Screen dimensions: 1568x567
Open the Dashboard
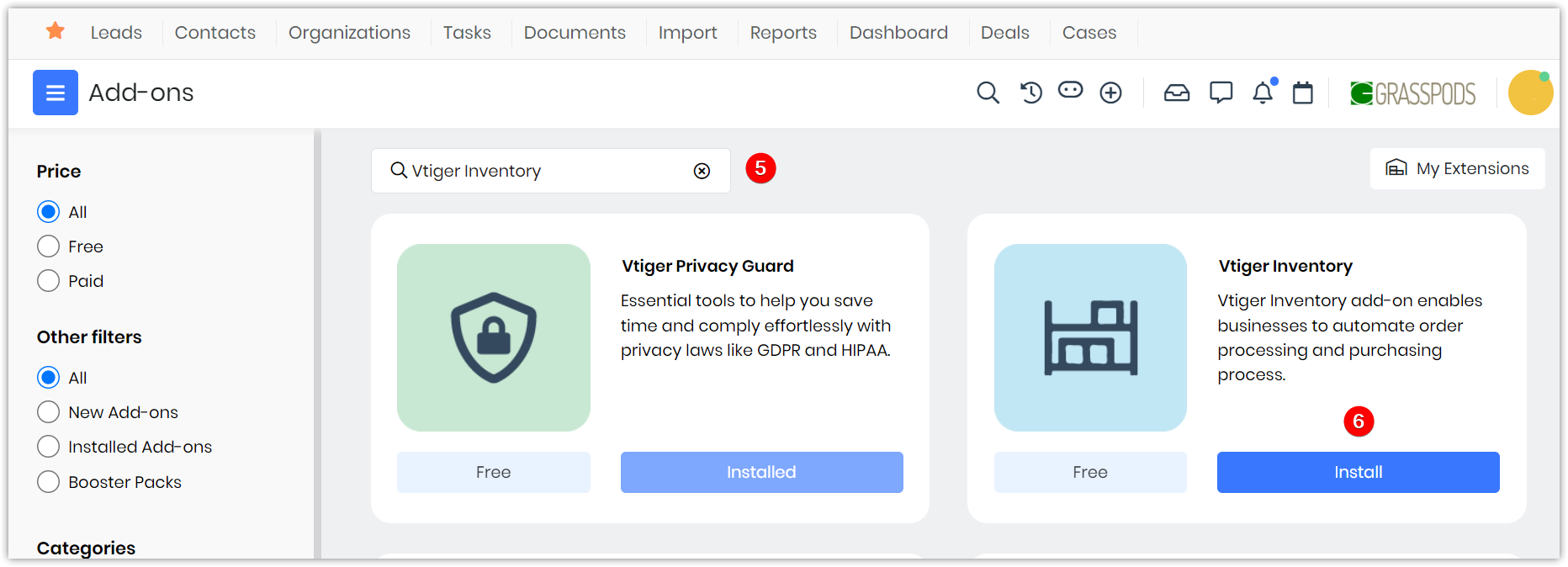[x=898, y=32]
